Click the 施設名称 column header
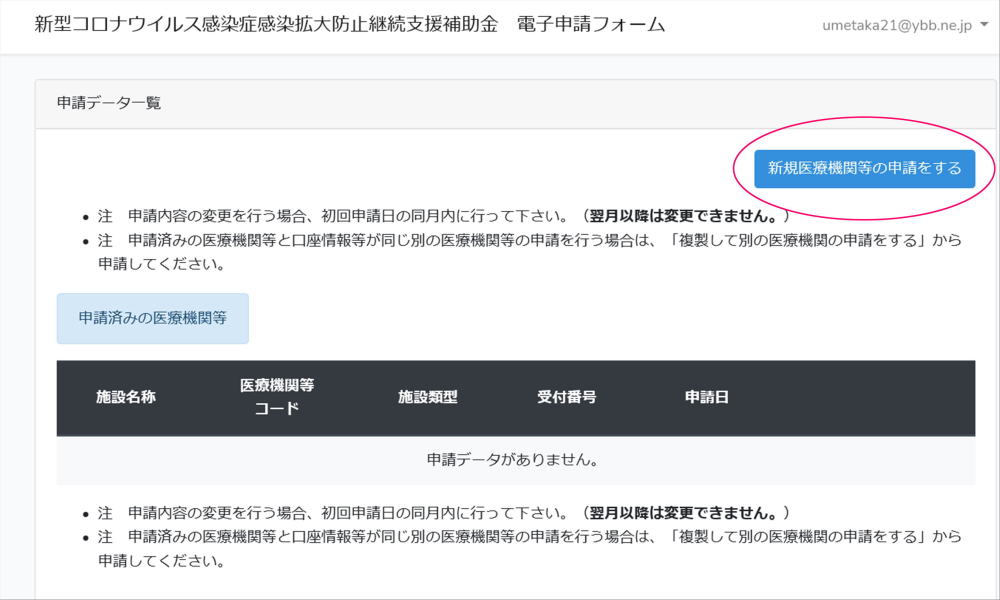The width and height of the screenshot is (1000, 600). (x=125, y=397)
